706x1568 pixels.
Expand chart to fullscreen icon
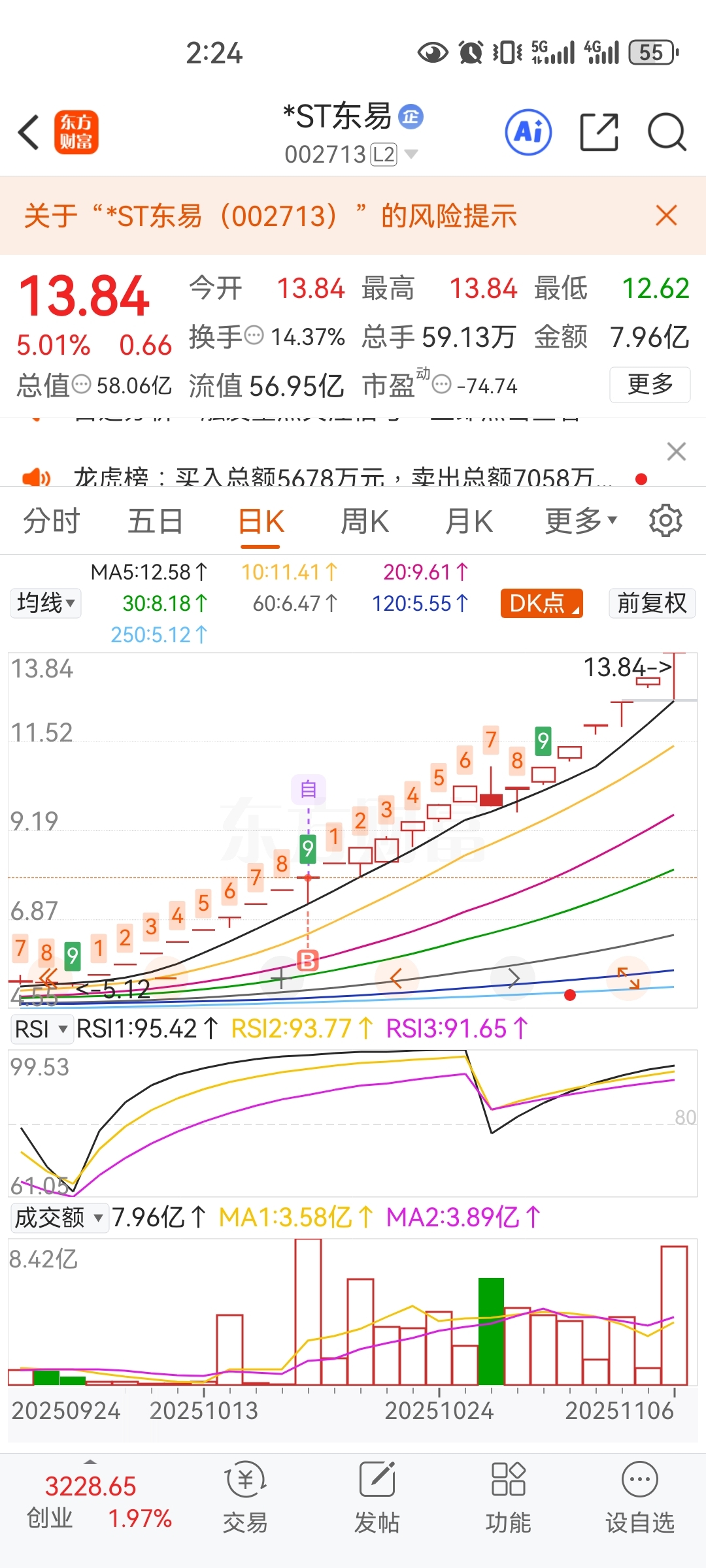pyautogui.click(x=629, y=978)
